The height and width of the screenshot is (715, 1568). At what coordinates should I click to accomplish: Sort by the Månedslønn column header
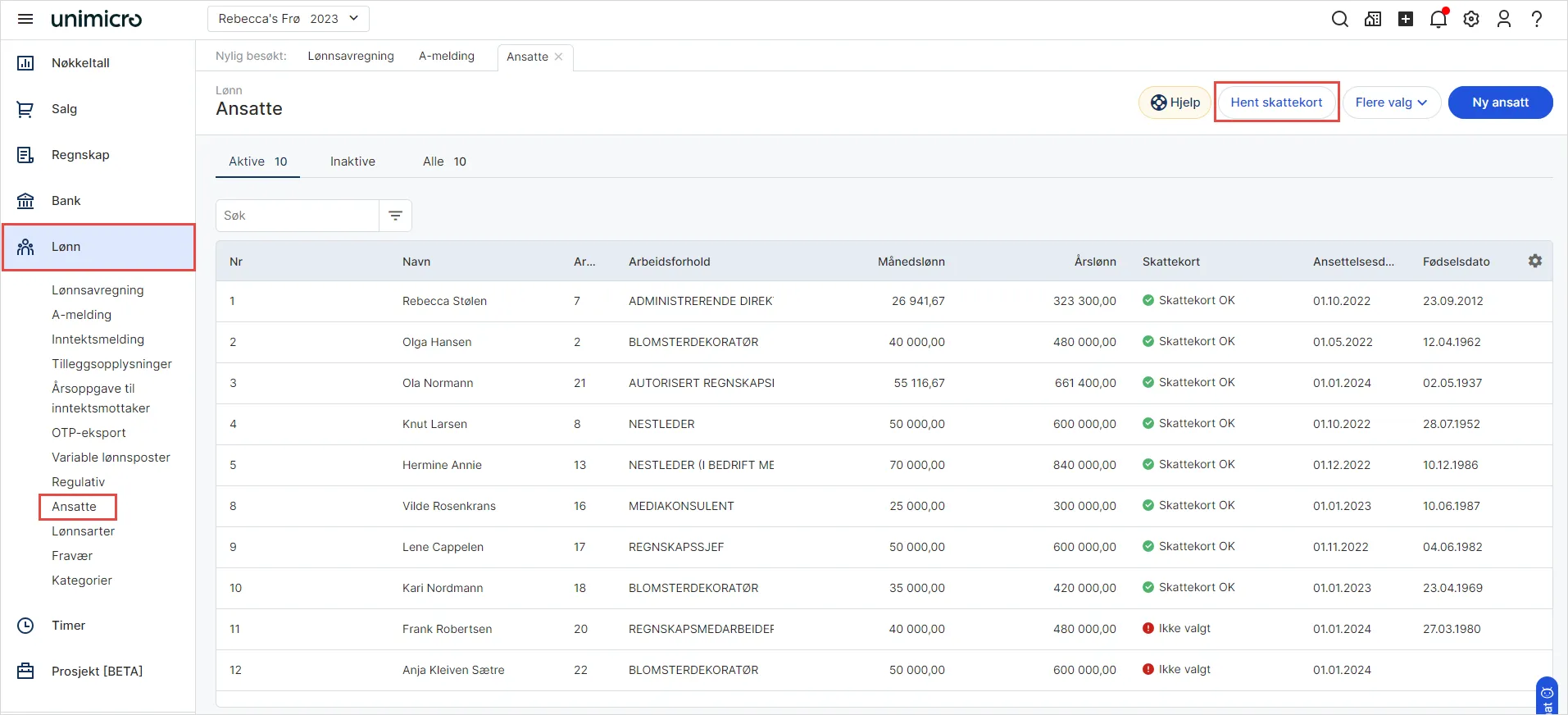pos(911,262)
